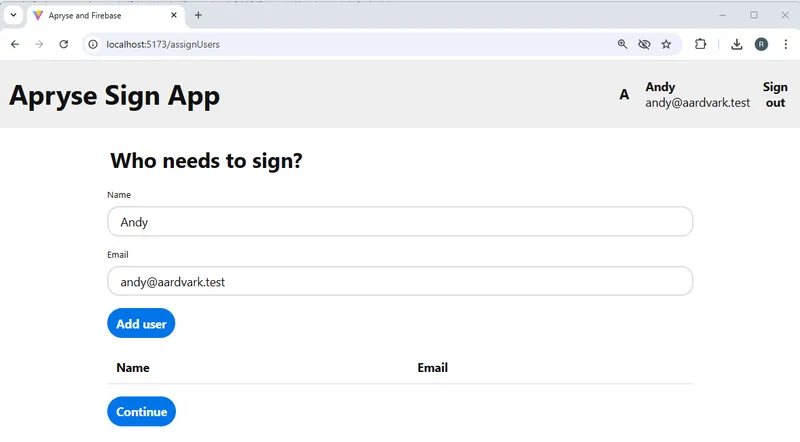Click the crossed-out eye tracking icon
The height and width of the screenshot is (442, 800).
coord(644,44)
